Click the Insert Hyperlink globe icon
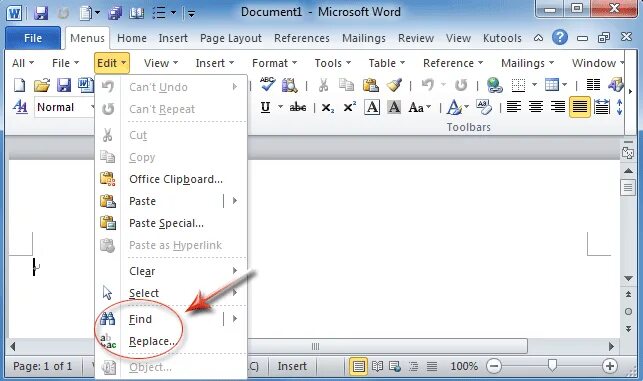Image resolution: width=643 pixels, height=381 pixels. [x=495, y=85]
